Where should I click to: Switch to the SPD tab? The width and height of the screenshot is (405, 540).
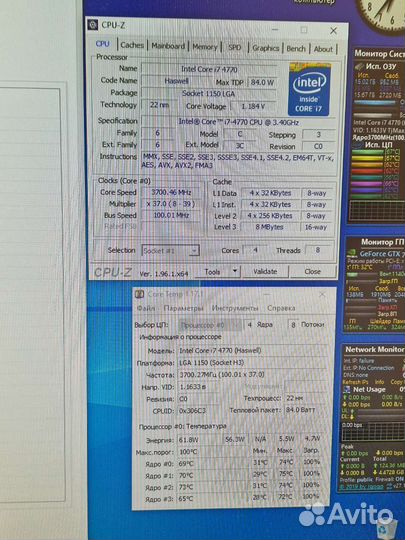pos(235,48)
